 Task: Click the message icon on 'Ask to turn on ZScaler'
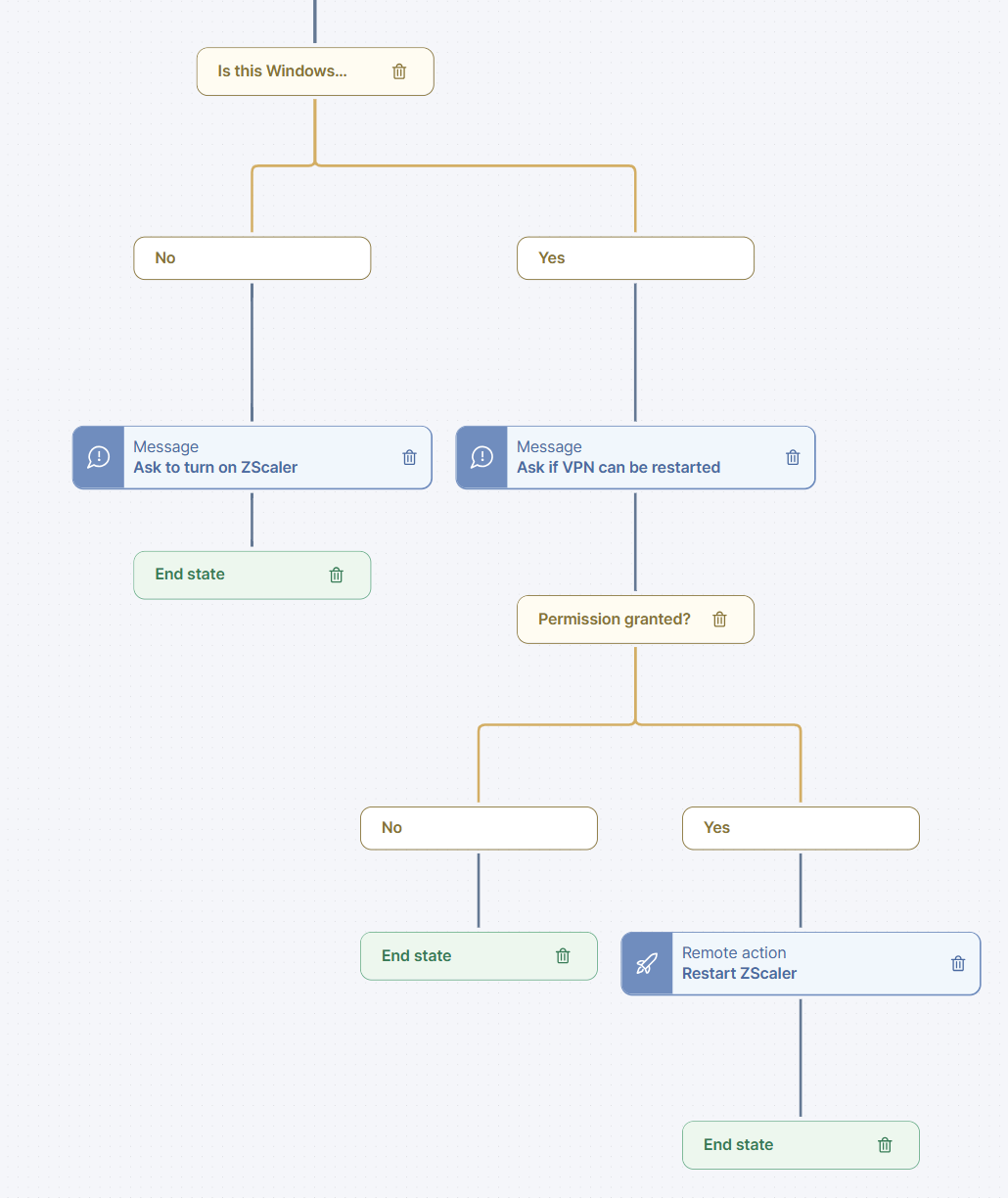click(x=99, y=457)
